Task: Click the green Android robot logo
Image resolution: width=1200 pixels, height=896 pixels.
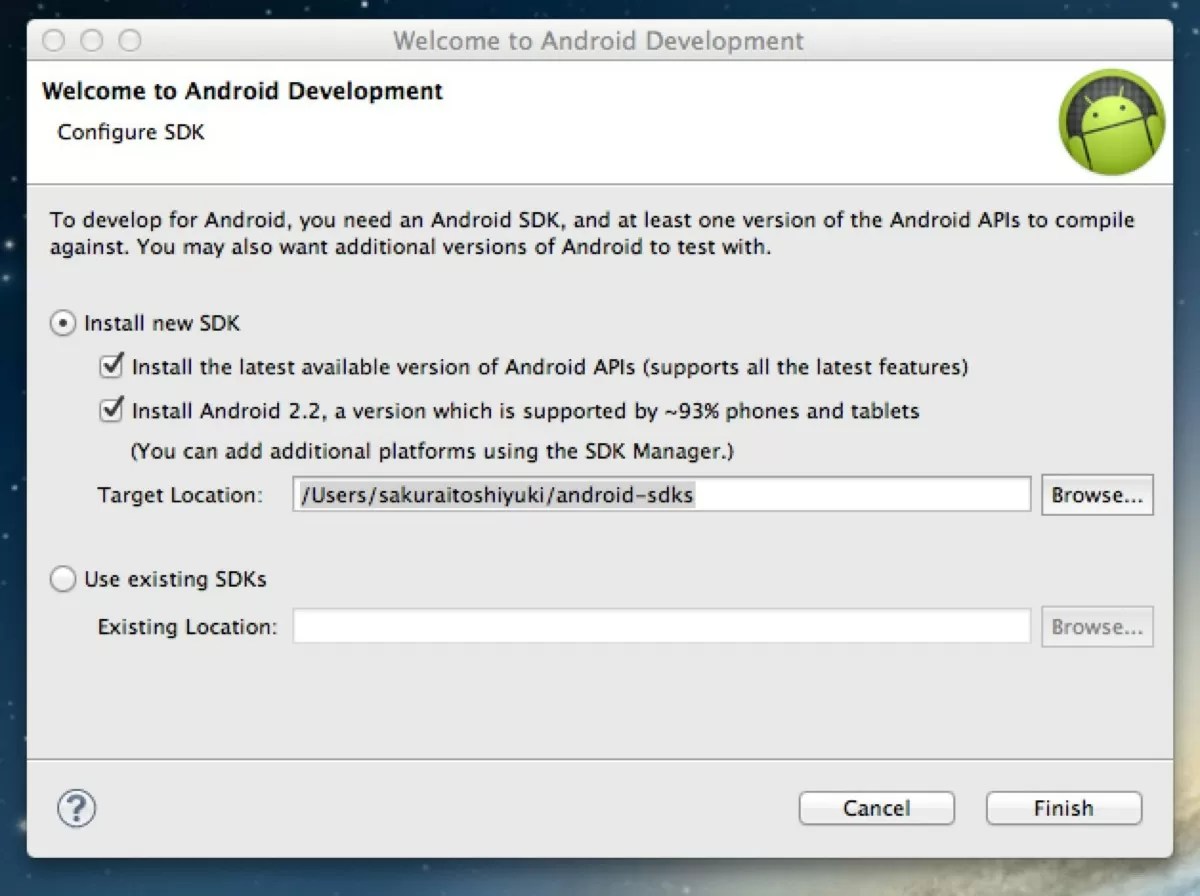Action: pyautogui.click(x=1111, y=122)
